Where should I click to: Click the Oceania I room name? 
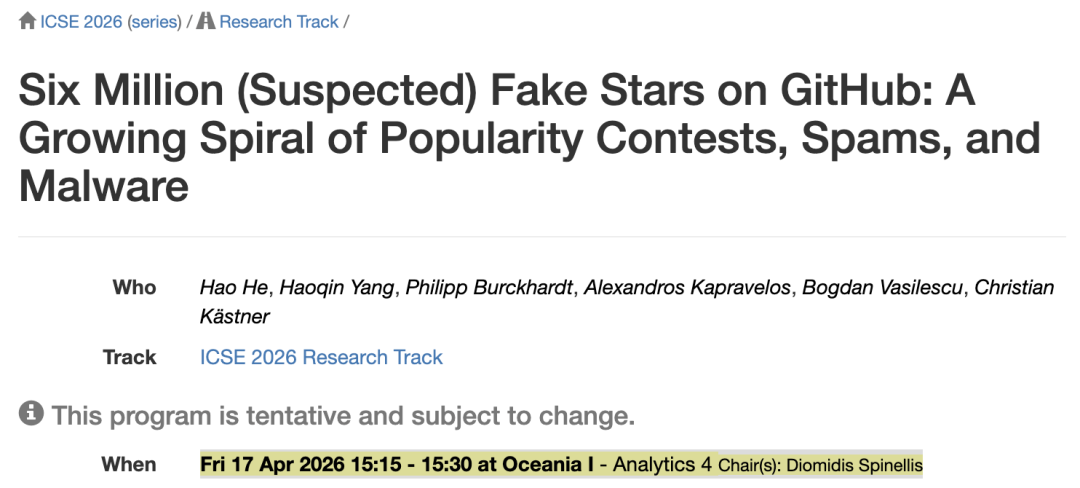pyautogui.click(x=548, y=465)
